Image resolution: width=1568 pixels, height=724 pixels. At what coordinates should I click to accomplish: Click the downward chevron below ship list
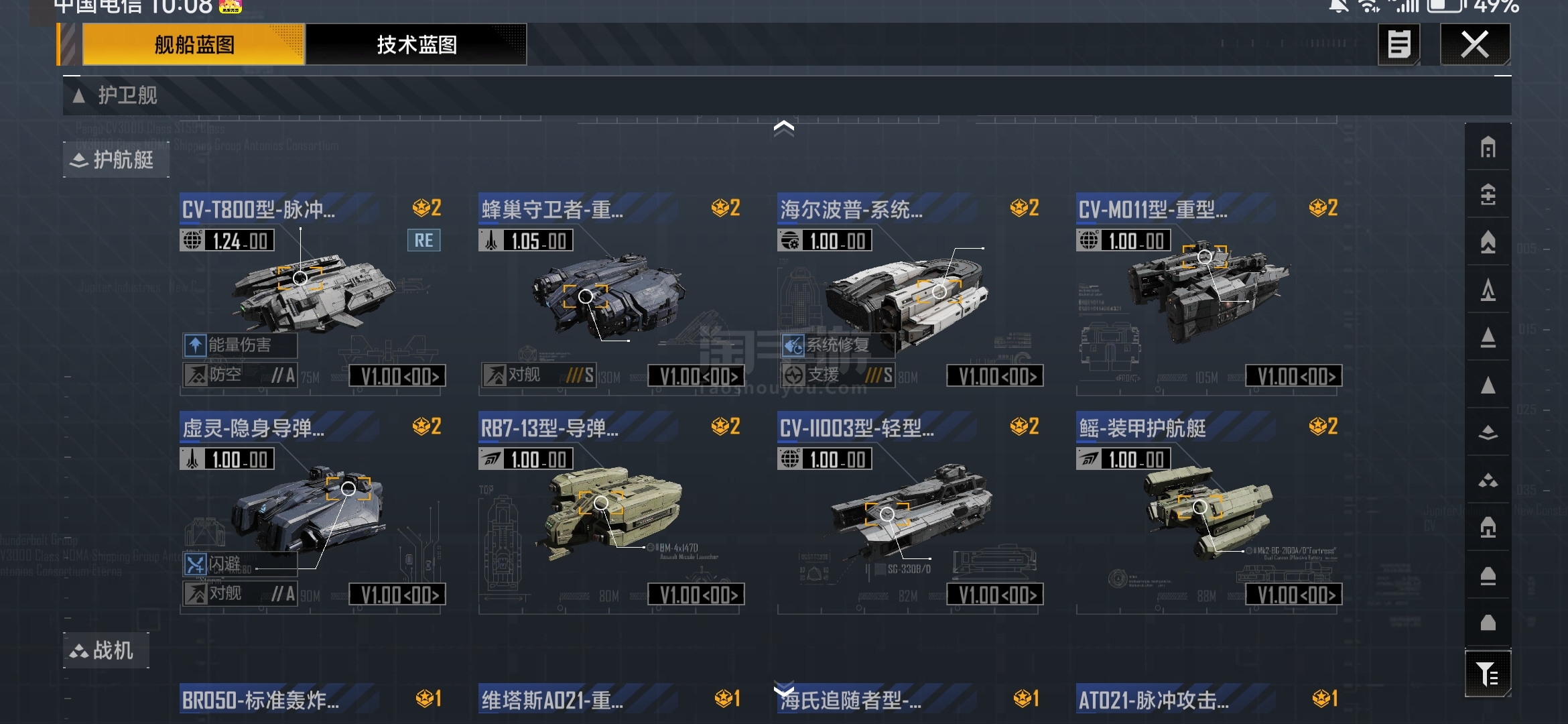(783, 690)
